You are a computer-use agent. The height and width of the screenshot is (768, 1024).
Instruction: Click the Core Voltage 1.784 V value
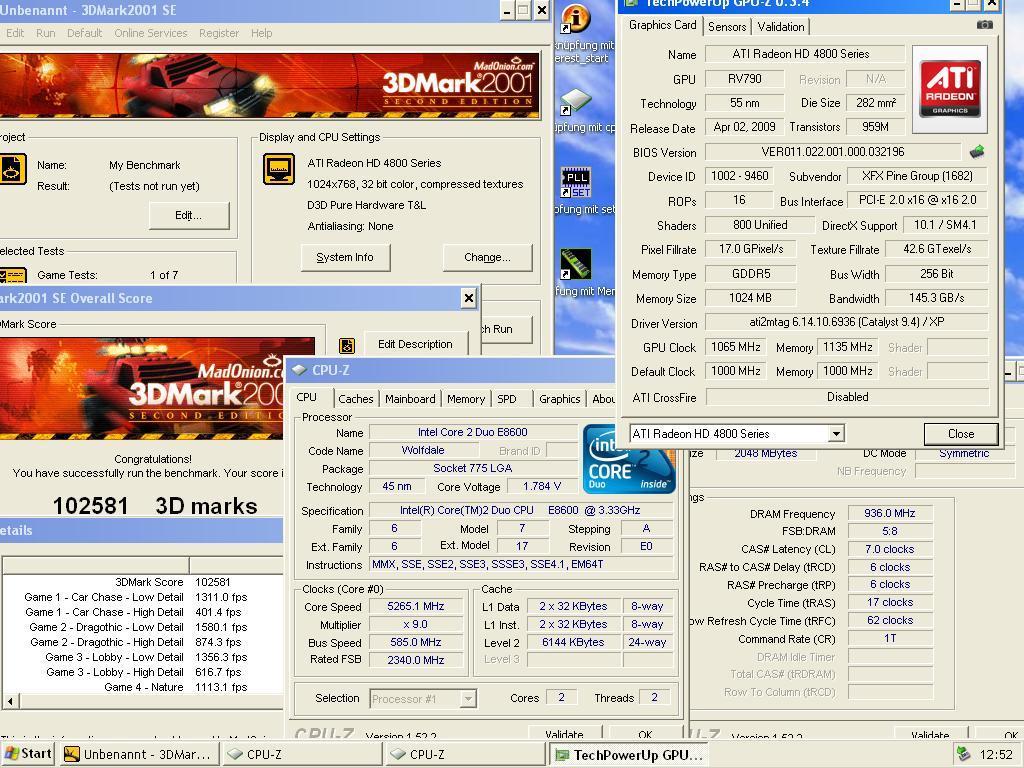coord(542,487)
